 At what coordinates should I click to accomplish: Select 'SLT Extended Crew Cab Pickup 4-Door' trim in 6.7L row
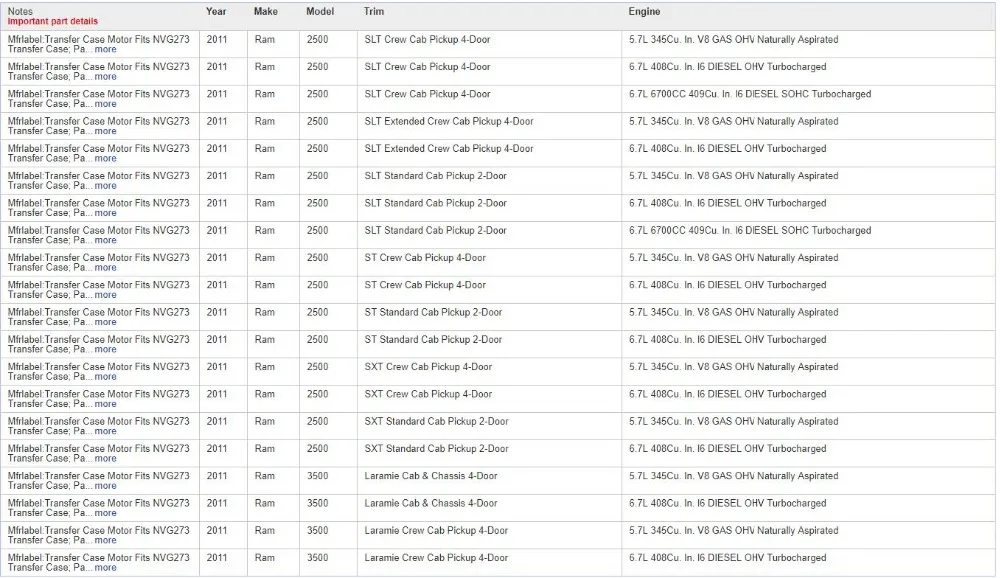(449, 149)
